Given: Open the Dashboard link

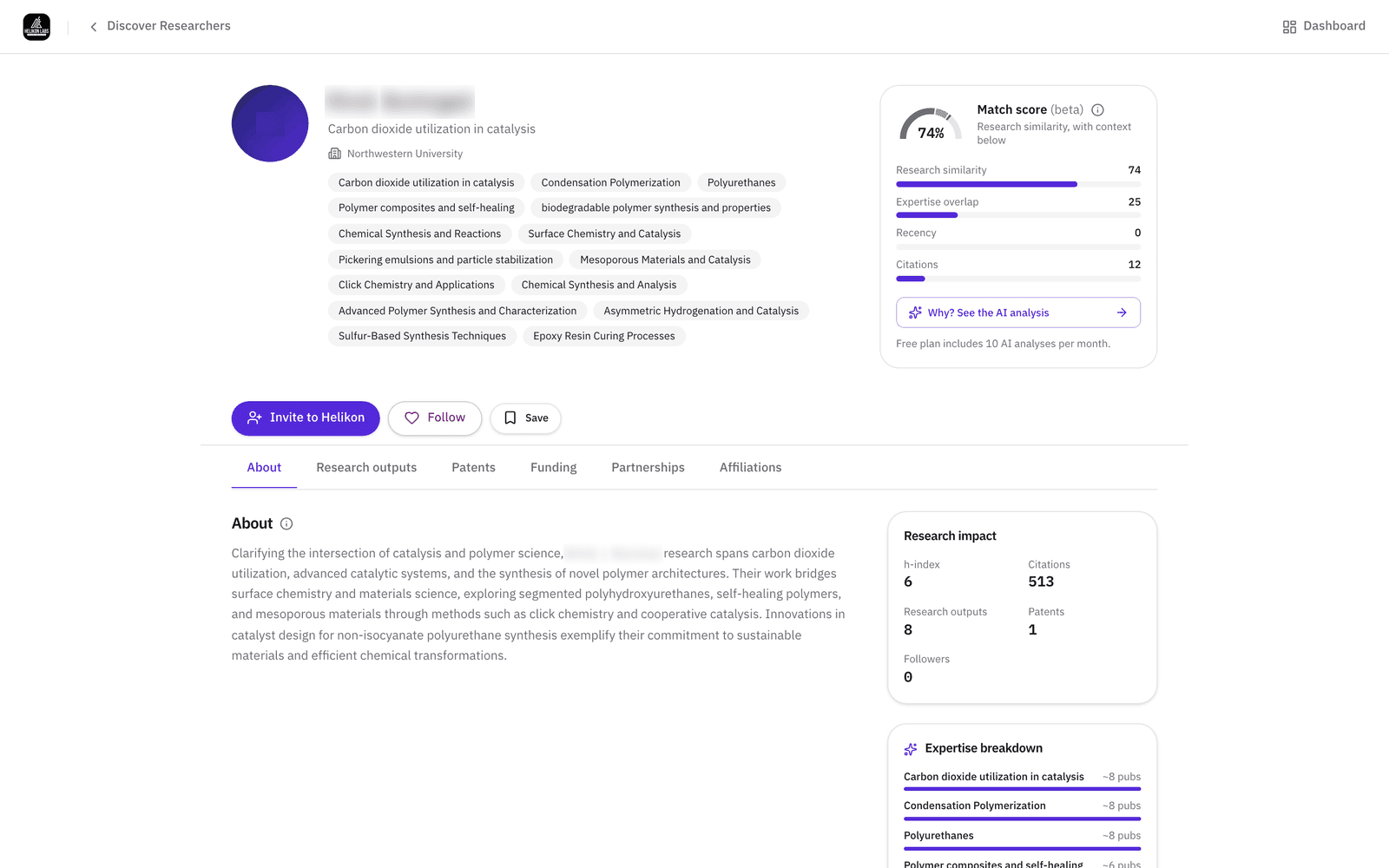Looking at the screenshot, I should (1324, 26).
